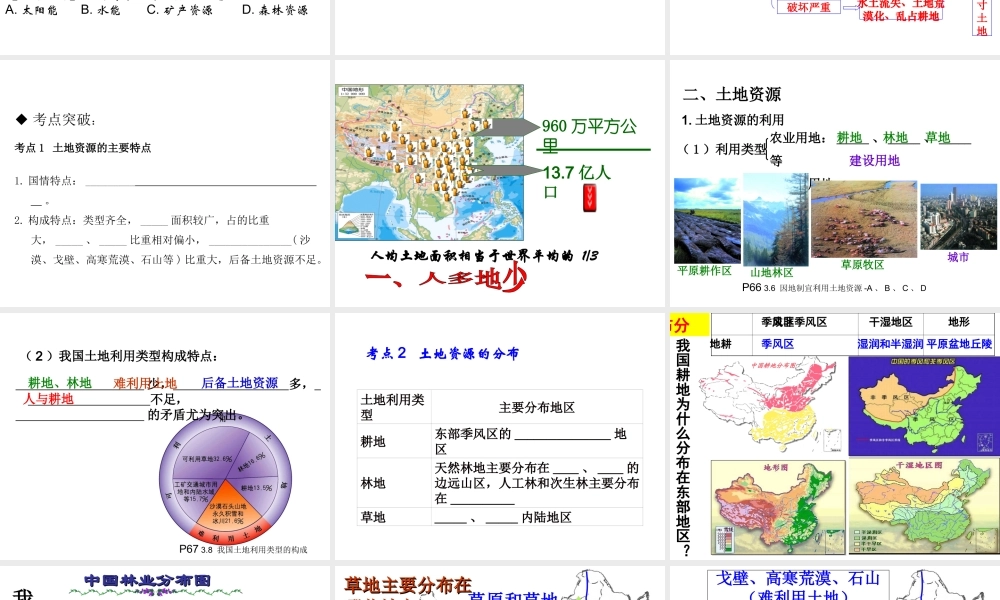Open the 干湿地区图 map
This screenshot has width=1000, height=600.
pyautogui.click(x=922, y=507)
